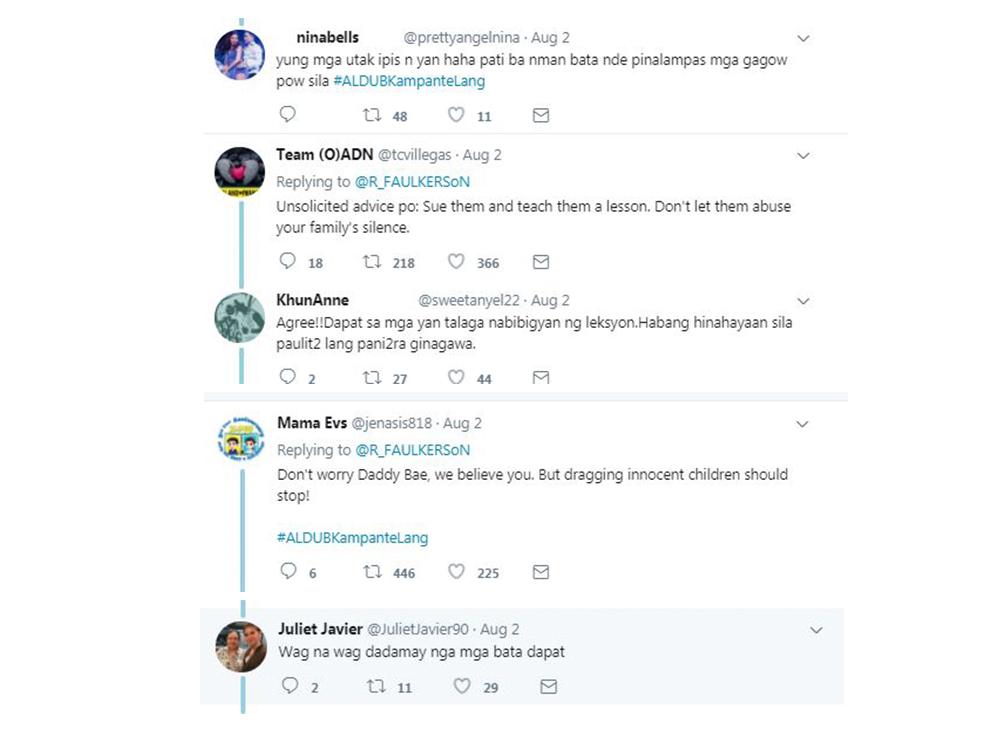Open the @R_FAULKERSoN mention under Team (O)ADN

[x=412, y=182]
